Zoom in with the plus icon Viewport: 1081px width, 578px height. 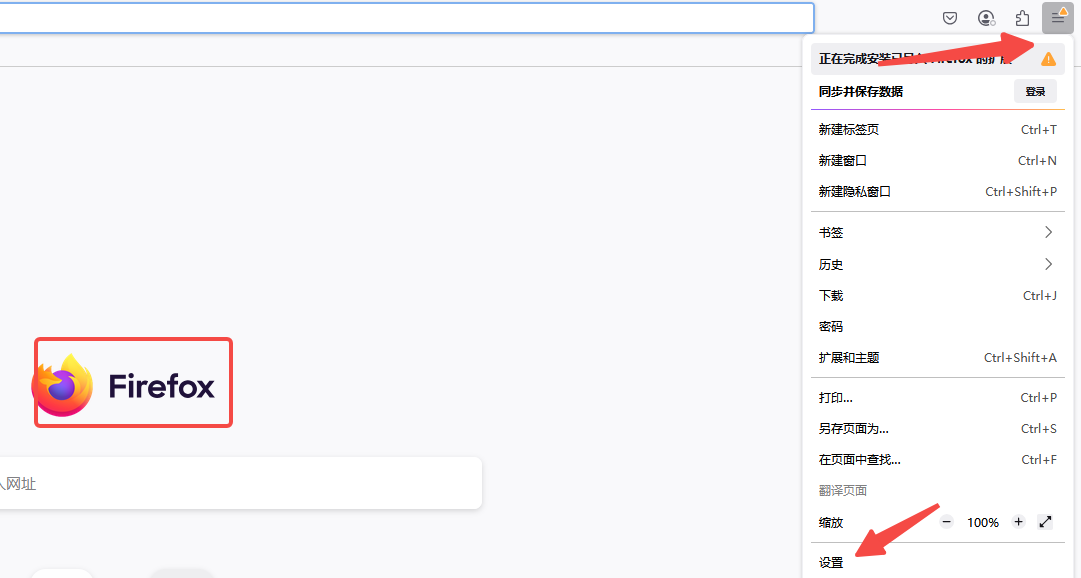coord(1018,522)
